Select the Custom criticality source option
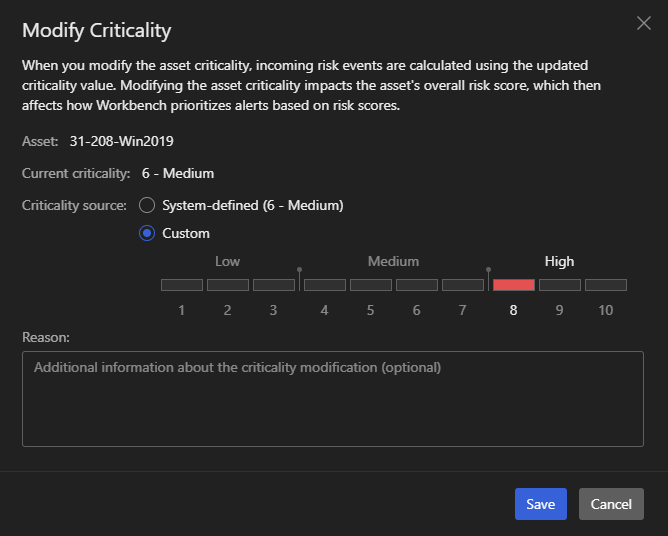The height and width of the screenshot is (536, 668). [x=147, y=233]
